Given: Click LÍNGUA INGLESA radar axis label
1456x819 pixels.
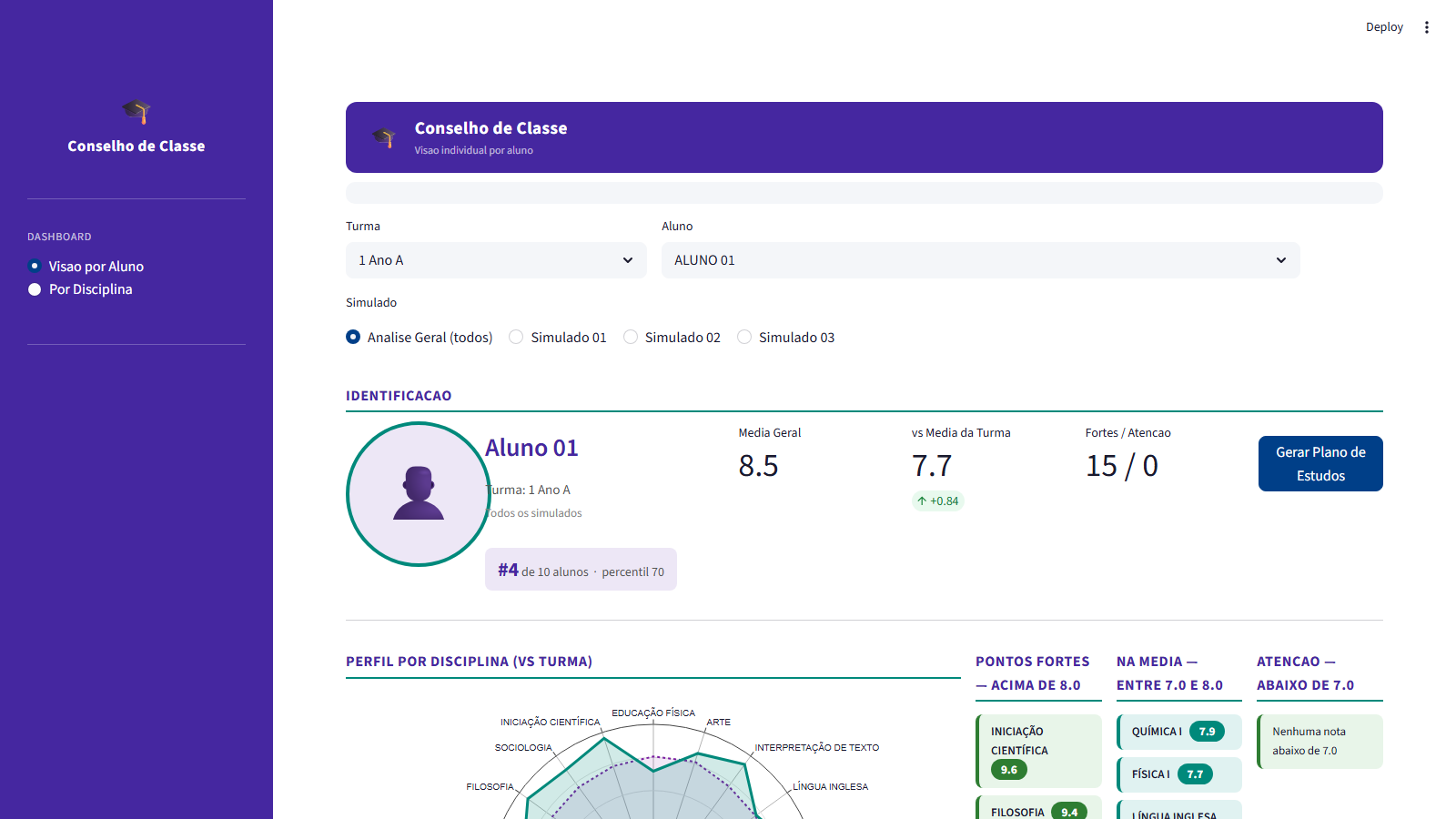Looking at the screenshot, I should point(830,786).
